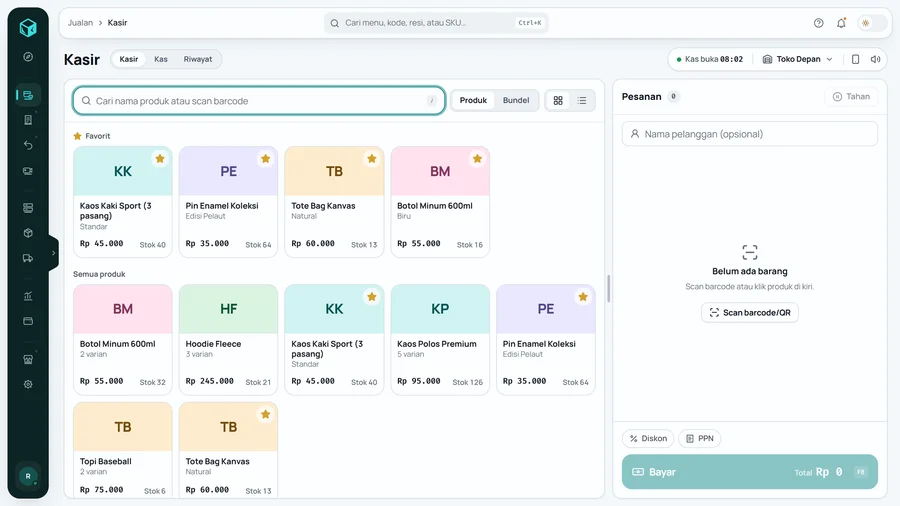Click the Stok 6 label on Topi Baseball
The height and width of the screenshot is (506, 900).
pyautogui.click(x=154, y=491)
